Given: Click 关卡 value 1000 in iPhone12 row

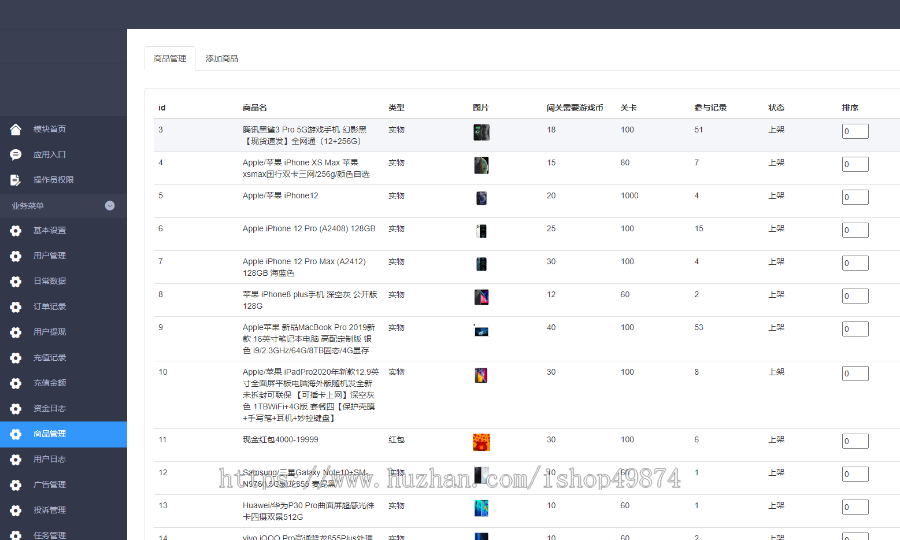Looking at the screenshot, I should pos(630,196).
